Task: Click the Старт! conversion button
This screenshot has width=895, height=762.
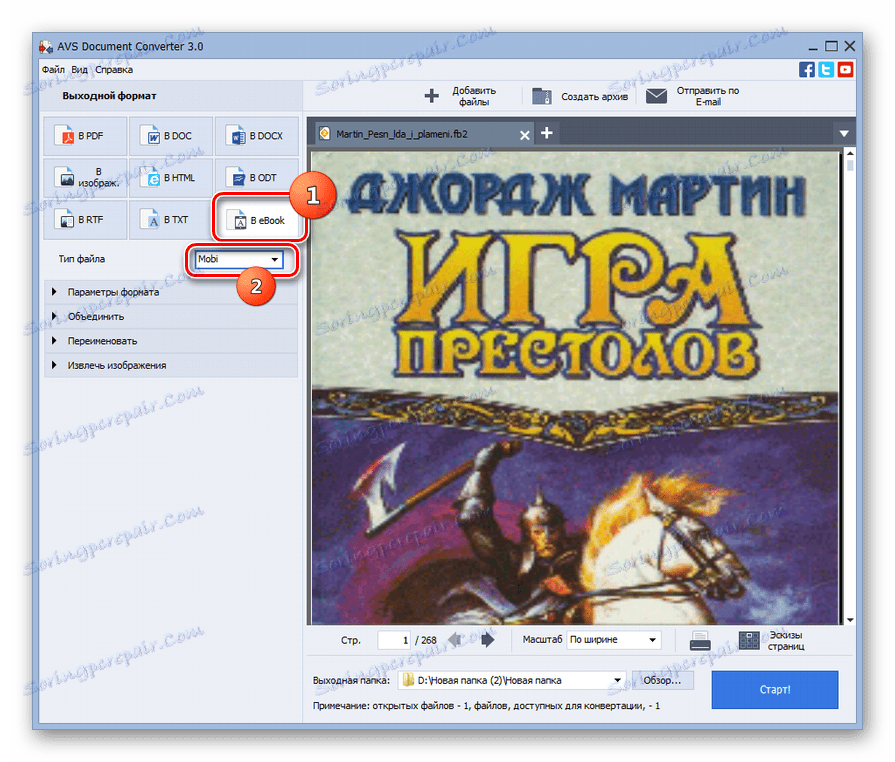Action: (775, 690)
